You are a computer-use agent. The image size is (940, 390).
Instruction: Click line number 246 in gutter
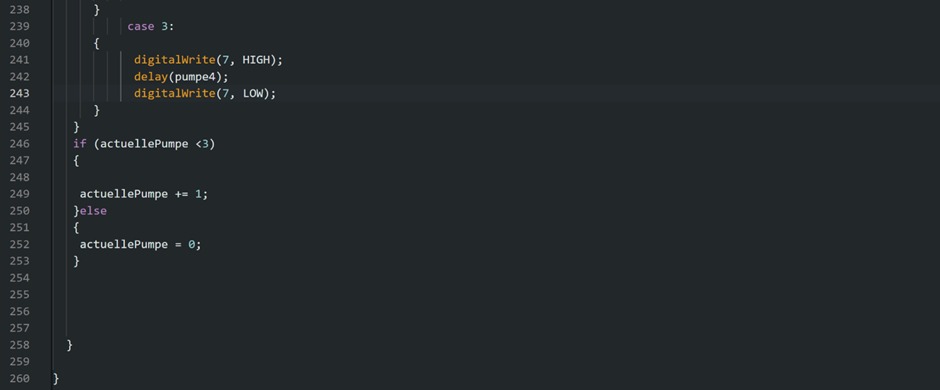(x=19, y=144)
